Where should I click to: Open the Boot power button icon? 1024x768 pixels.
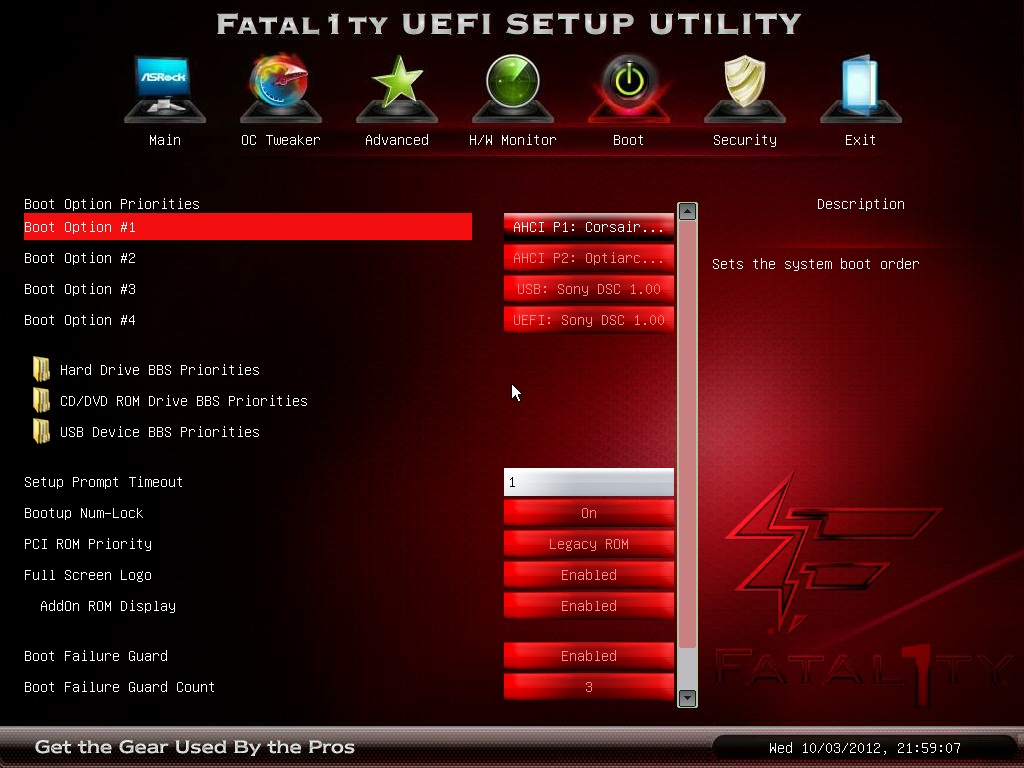coord(629,89)
